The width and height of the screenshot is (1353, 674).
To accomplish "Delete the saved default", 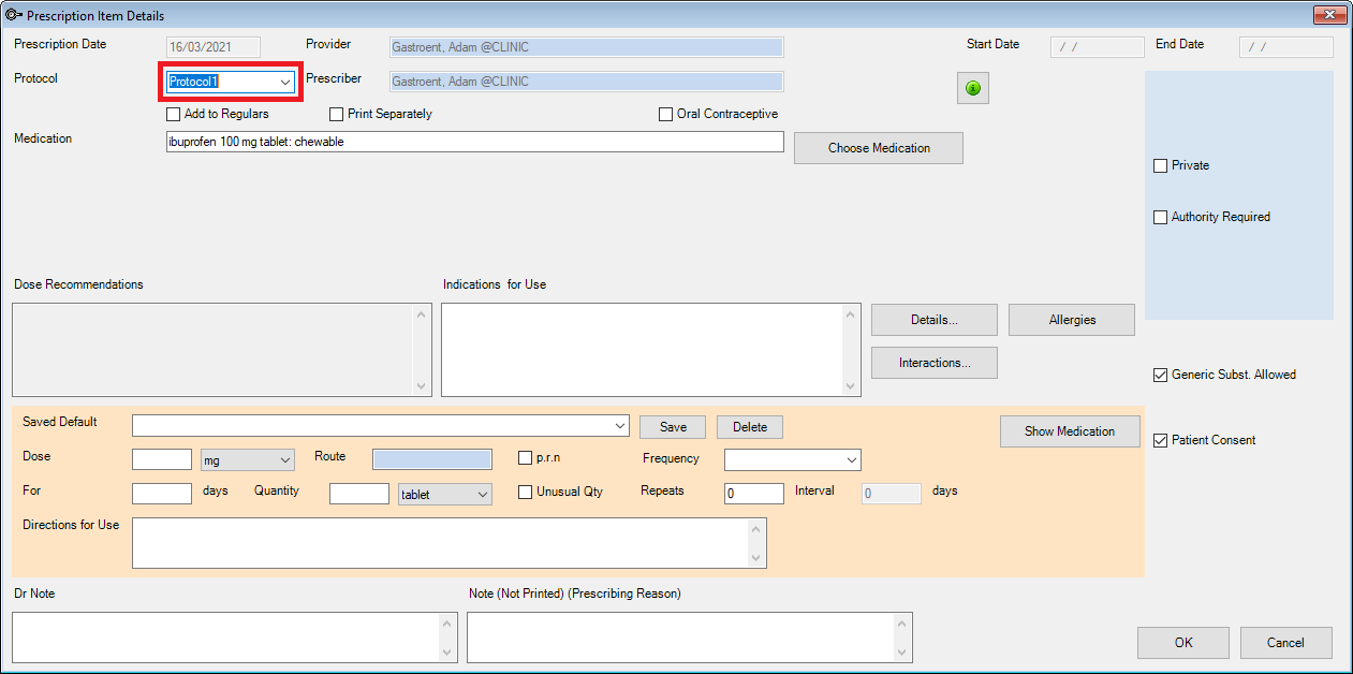I will pos(750,427).
